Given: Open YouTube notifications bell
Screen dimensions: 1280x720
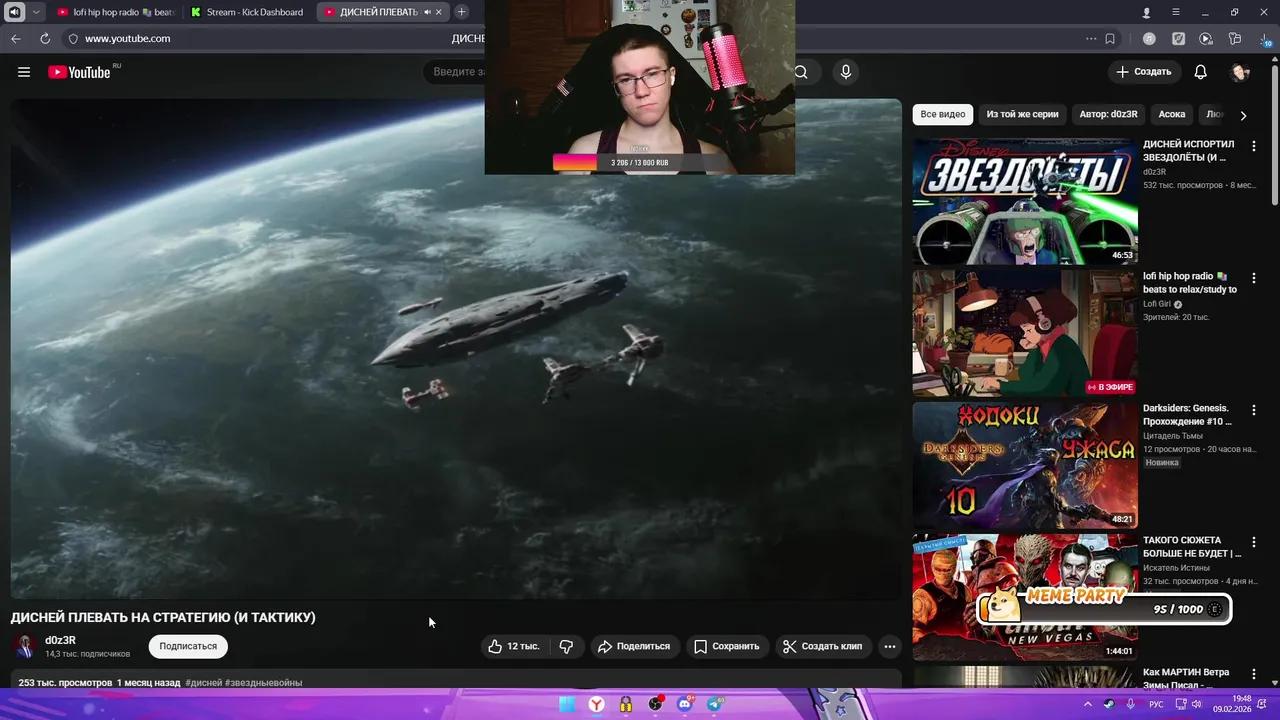Looking at the screenshot, I should pos(1201,72).
